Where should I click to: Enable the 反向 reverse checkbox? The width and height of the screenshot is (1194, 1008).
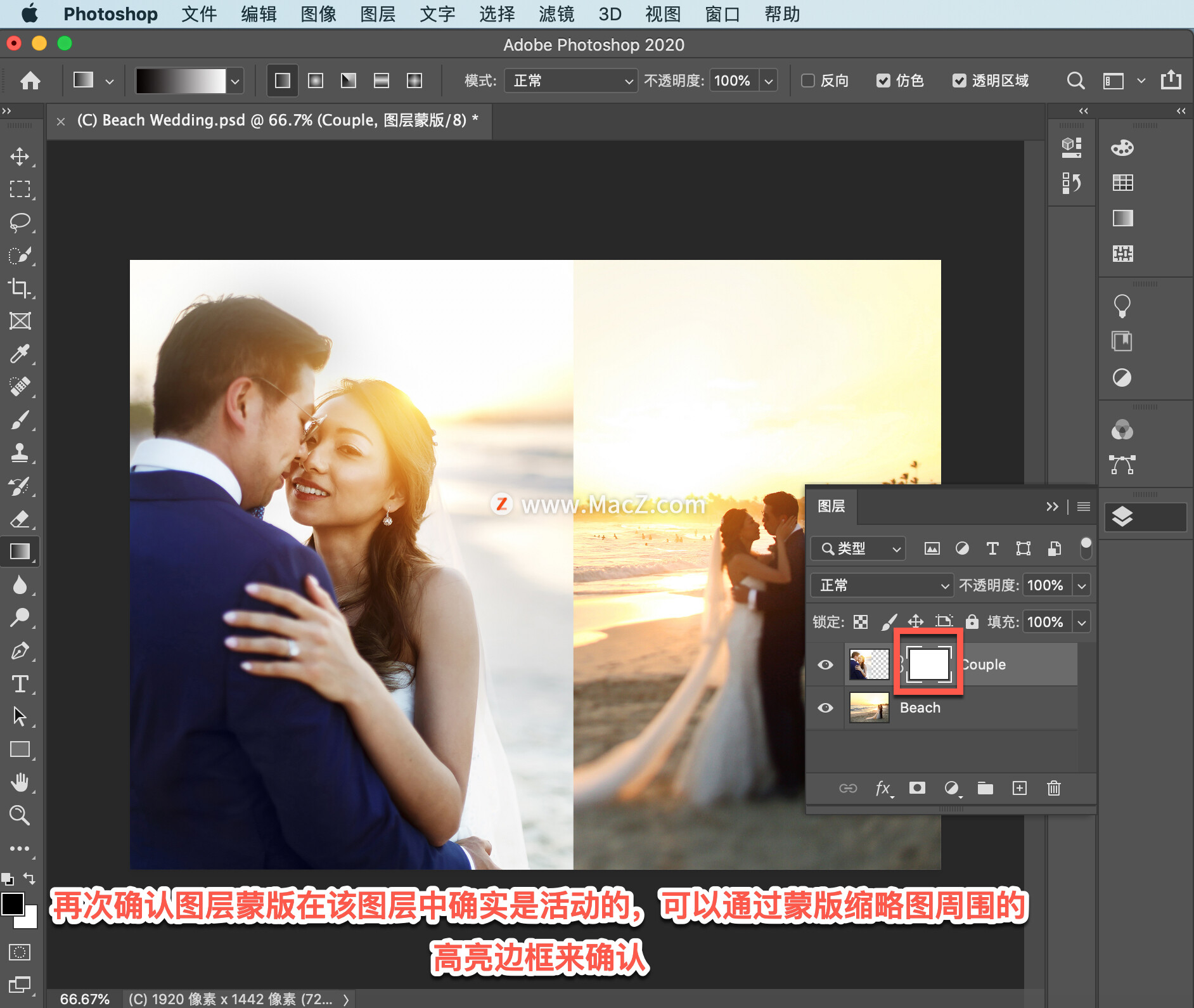(x=808, y=81)
